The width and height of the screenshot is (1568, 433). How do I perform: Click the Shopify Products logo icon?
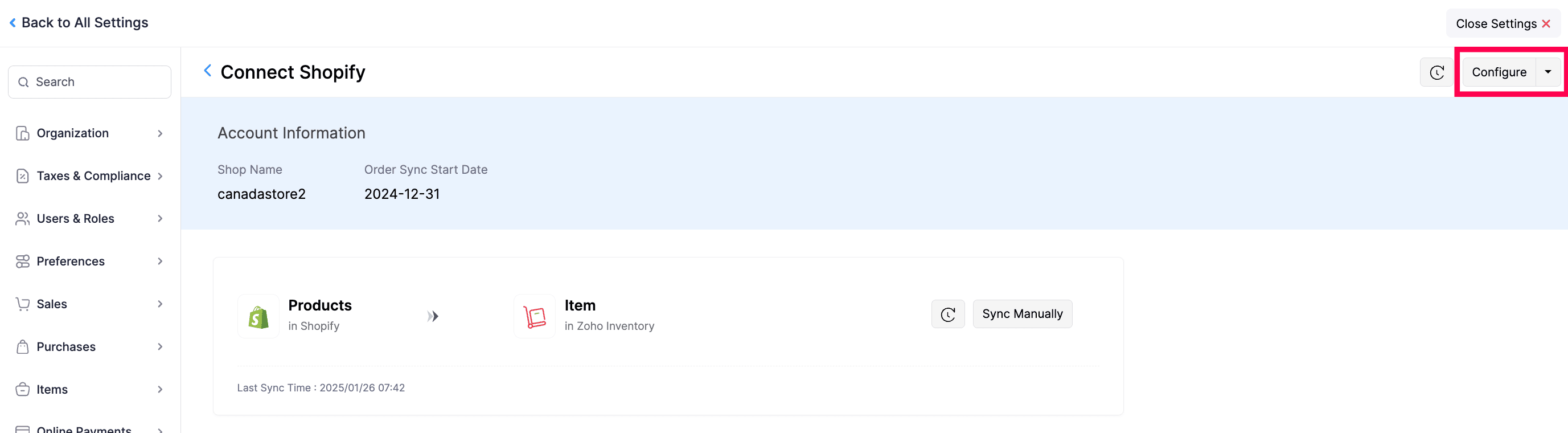click(x=258, y=317)
